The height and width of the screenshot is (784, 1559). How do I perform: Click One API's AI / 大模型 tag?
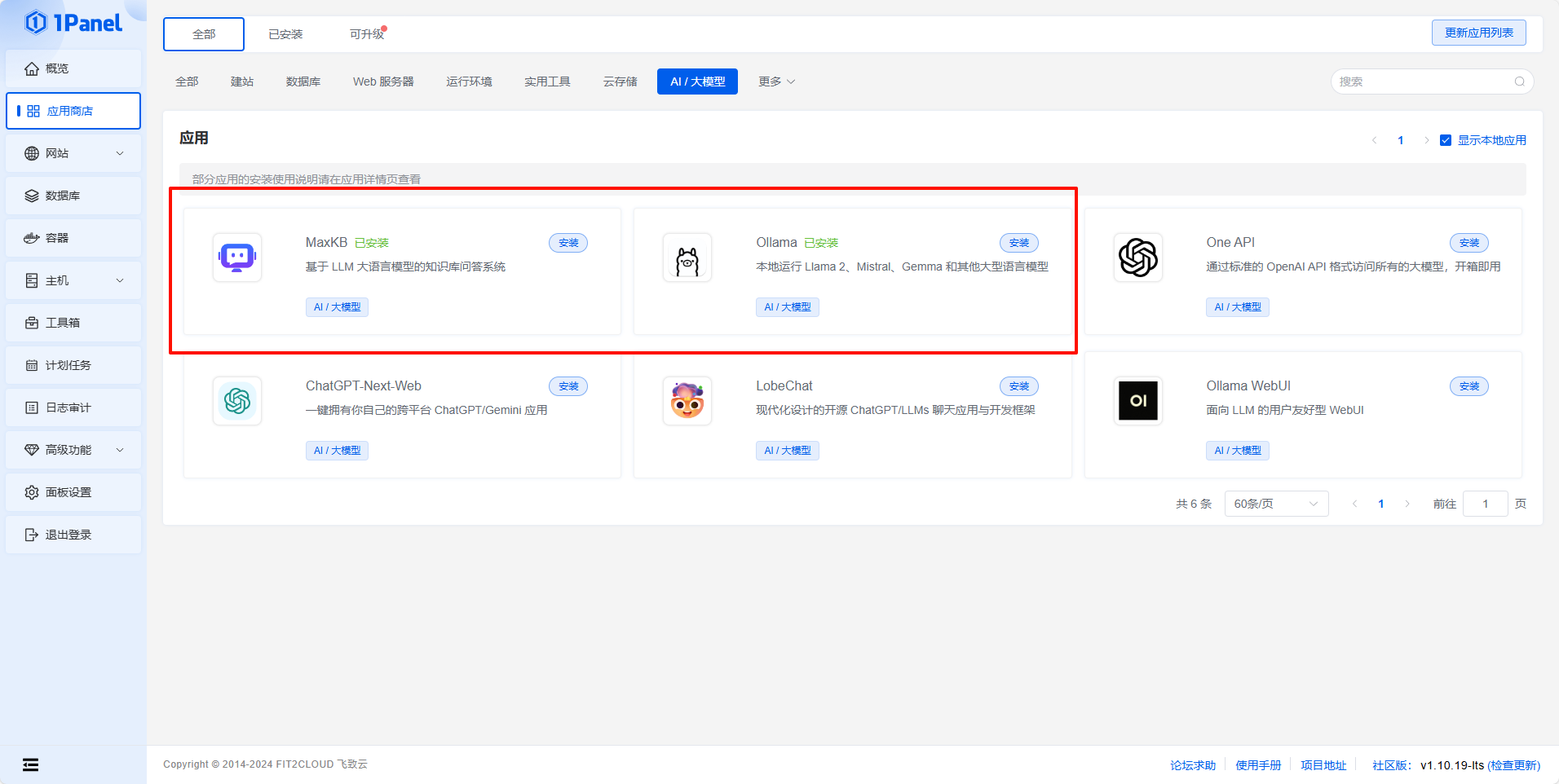coord(1238,307)
